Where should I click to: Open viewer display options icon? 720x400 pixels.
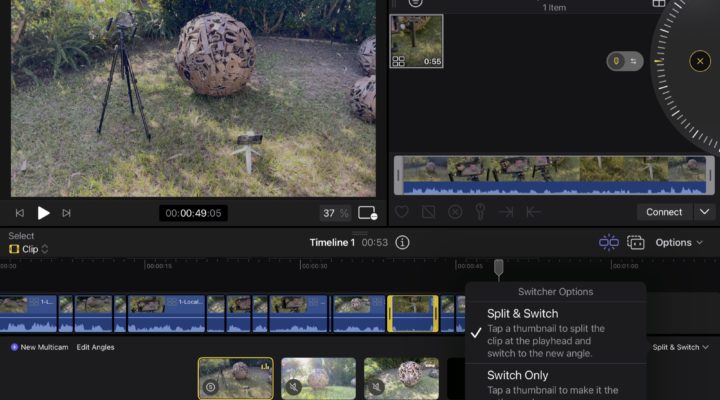pos(367,213)
